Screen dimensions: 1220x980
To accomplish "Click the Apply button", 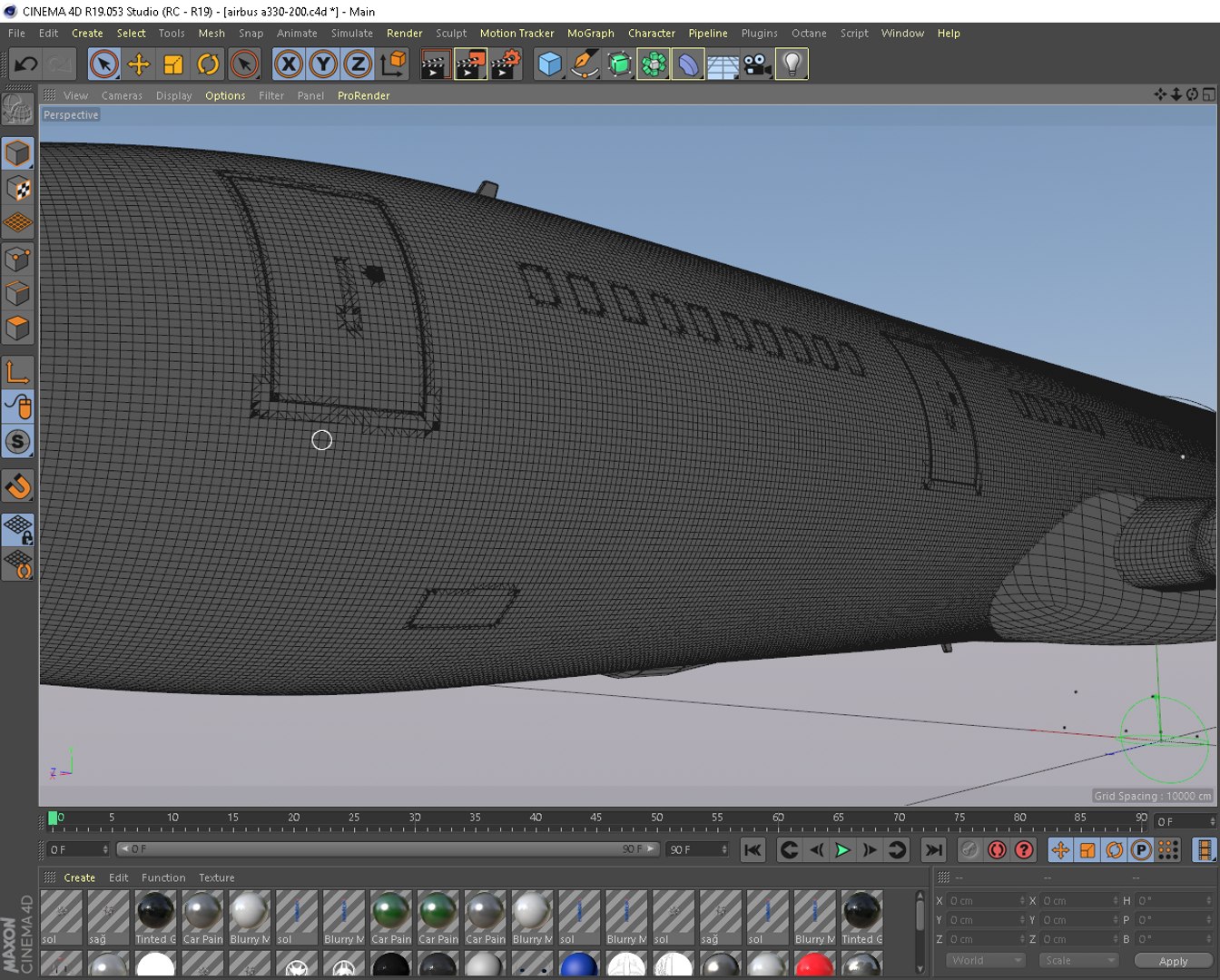I will pyautogui.click(x=1173, y=961).
